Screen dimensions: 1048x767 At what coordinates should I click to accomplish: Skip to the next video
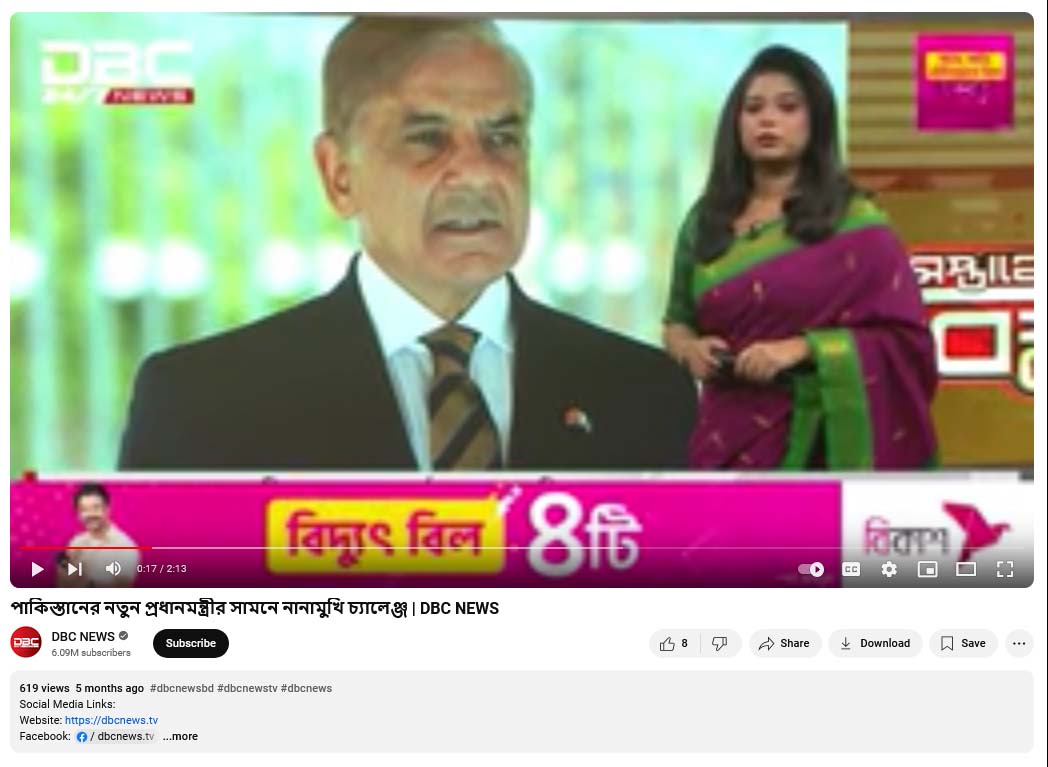point(75,569)
